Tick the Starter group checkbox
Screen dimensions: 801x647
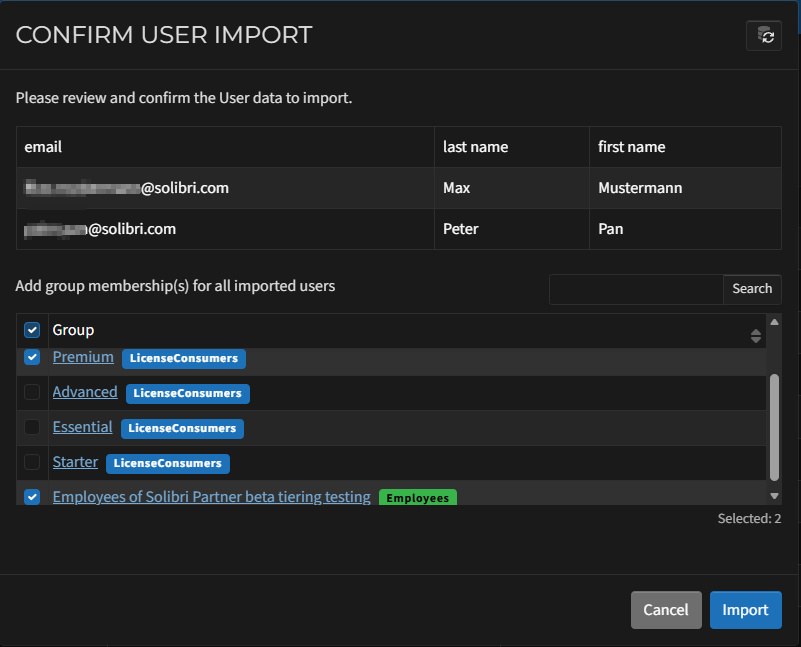(x=32, y=462)
